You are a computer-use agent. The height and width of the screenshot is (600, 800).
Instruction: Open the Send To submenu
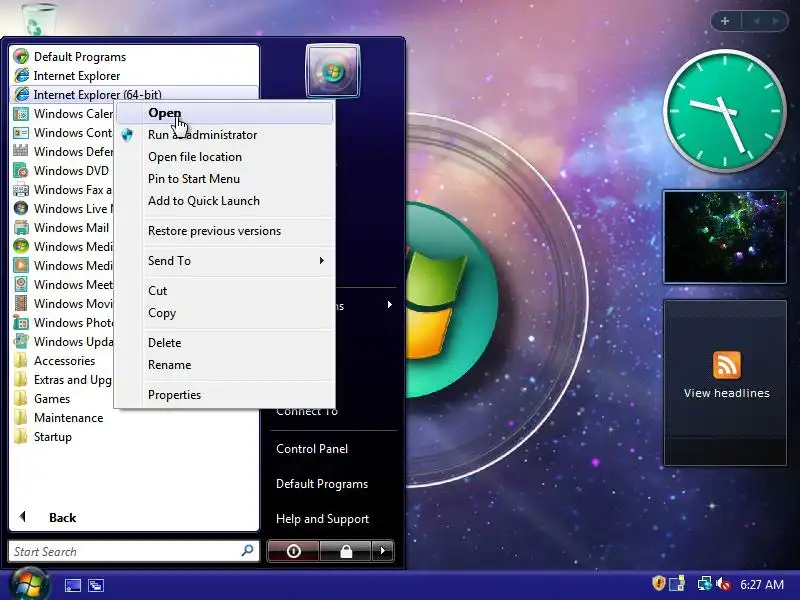pyautogui.click(x=225, y=261)
